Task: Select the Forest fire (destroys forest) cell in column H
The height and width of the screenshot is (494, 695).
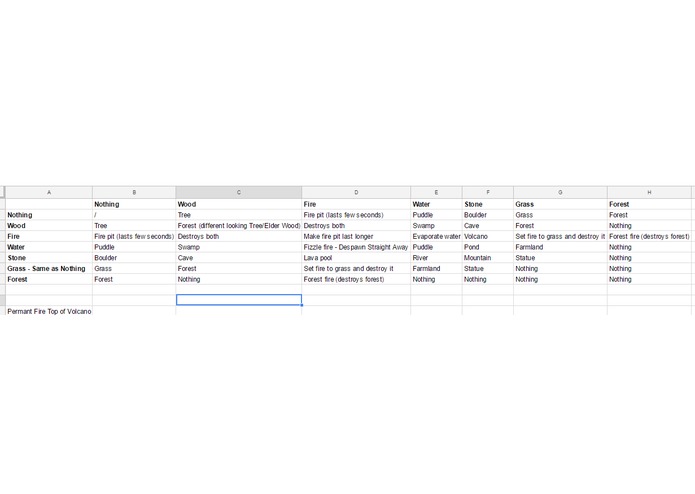Action: click(649, 237)
